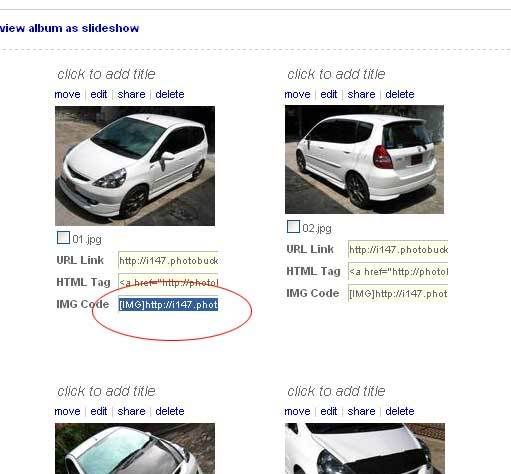Add title to the 02.jpg photo
Screen dimensions: 511x474
336,74
